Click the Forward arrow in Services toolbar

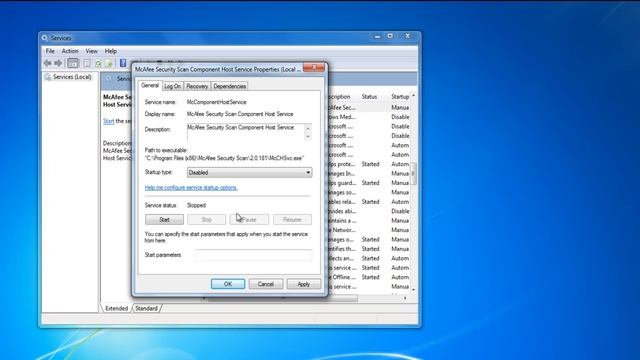click(58, 63)
